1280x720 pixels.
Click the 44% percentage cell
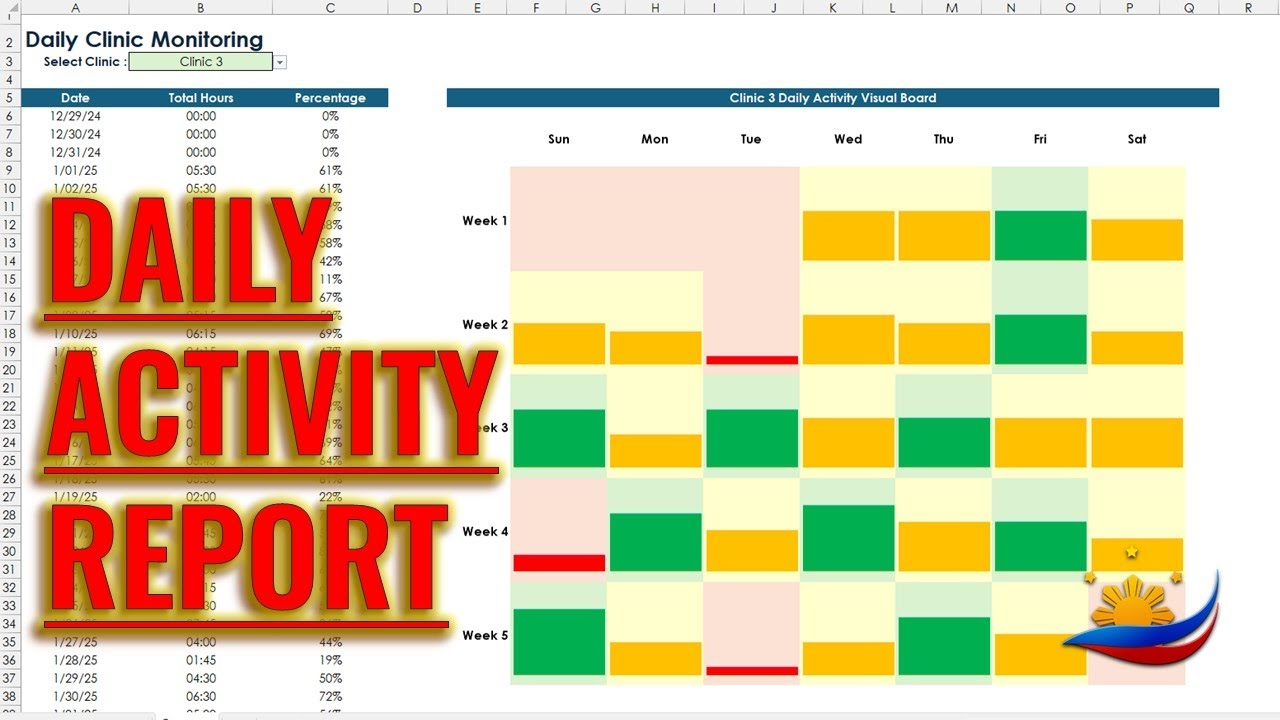click(330, 642)
